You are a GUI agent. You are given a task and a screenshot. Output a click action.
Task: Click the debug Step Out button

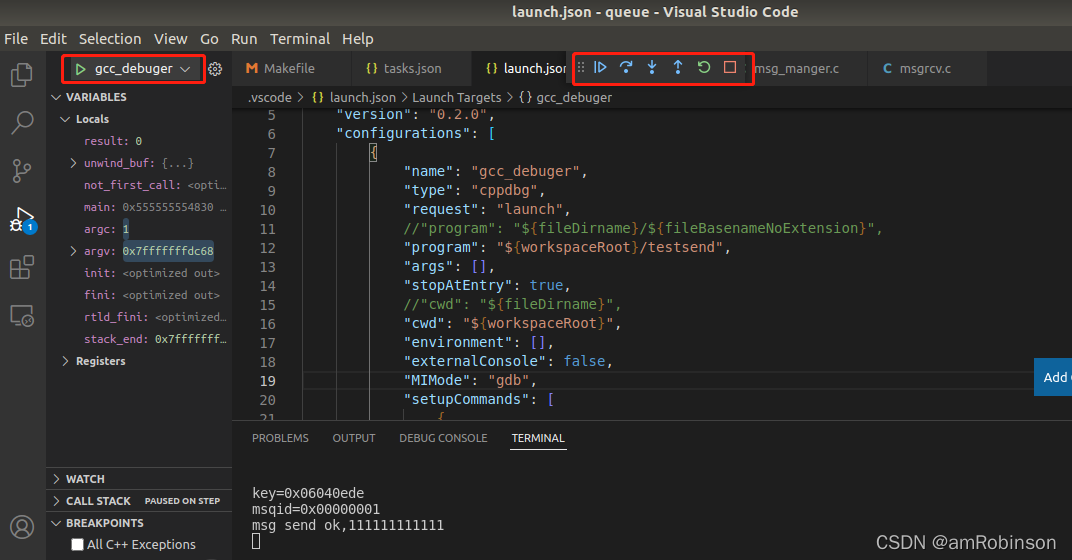[x=678, y=67]
